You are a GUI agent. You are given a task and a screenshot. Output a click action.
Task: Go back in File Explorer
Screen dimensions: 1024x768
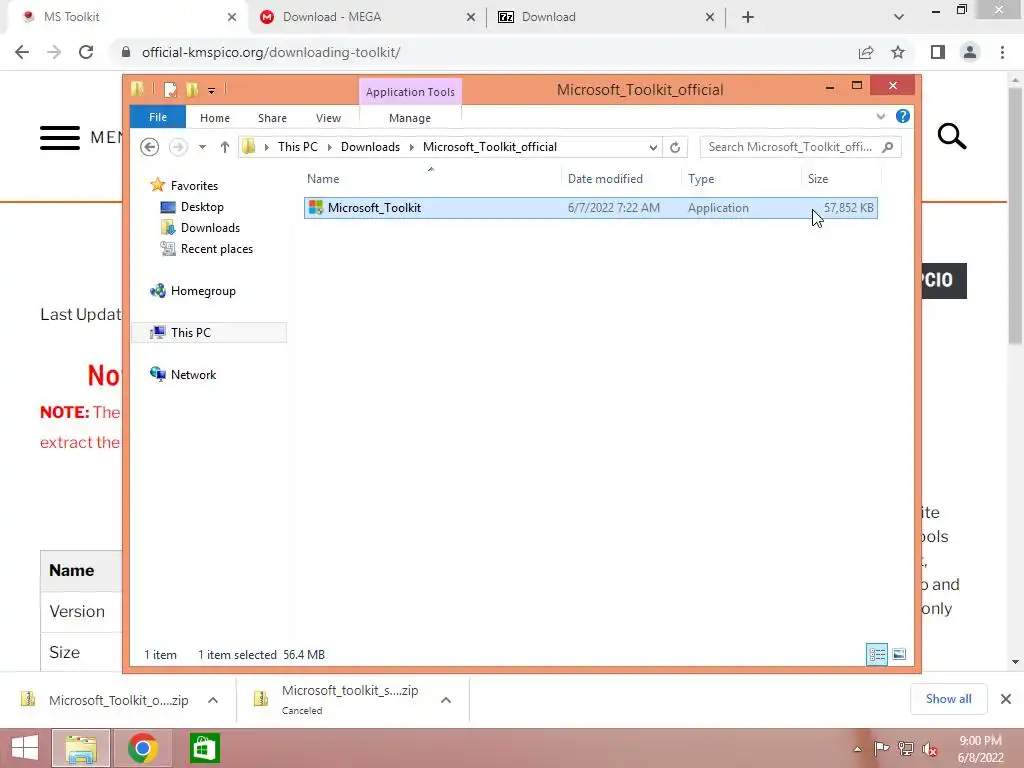150,147
